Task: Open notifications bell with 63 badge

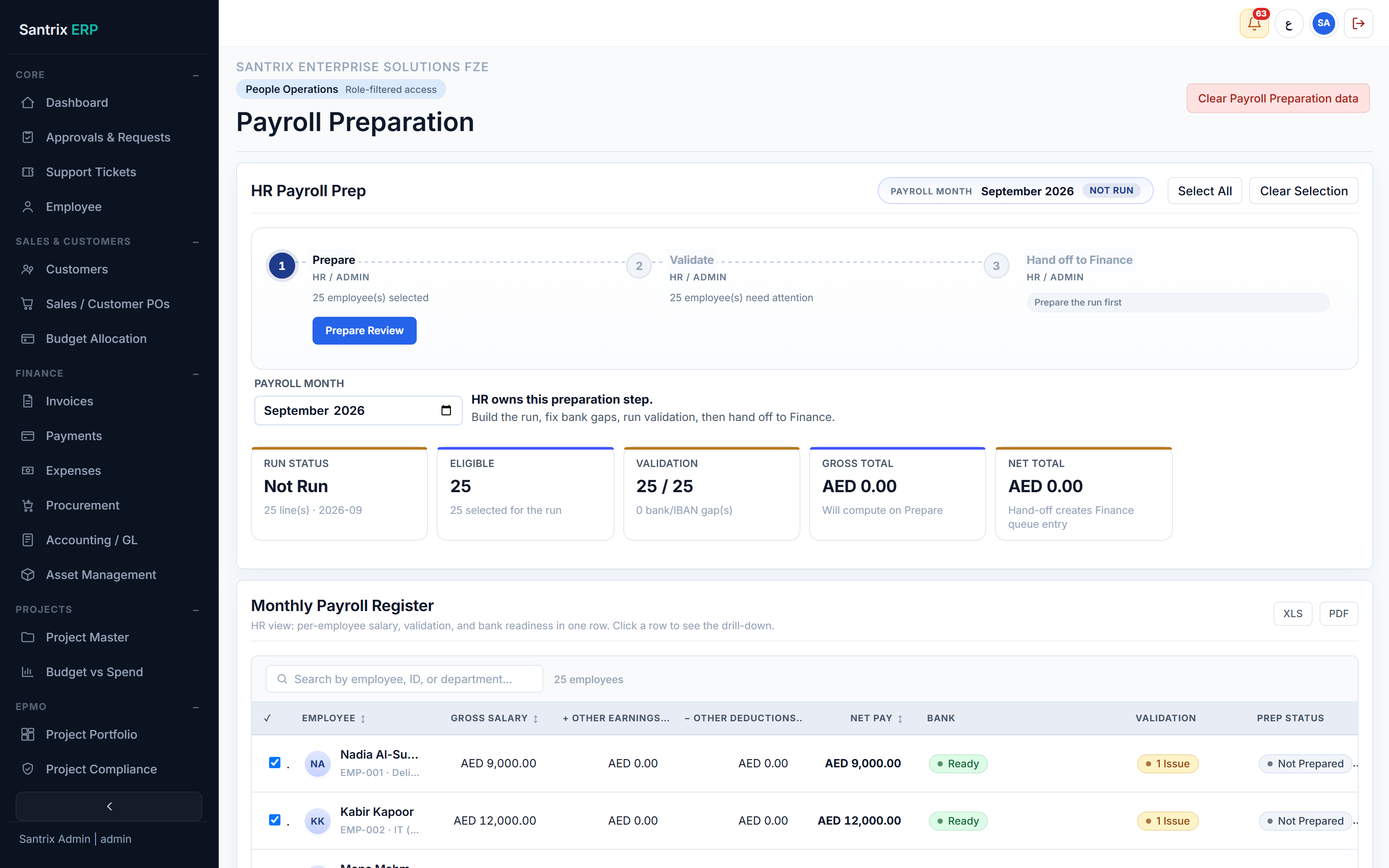Action: coord(1254,23)
